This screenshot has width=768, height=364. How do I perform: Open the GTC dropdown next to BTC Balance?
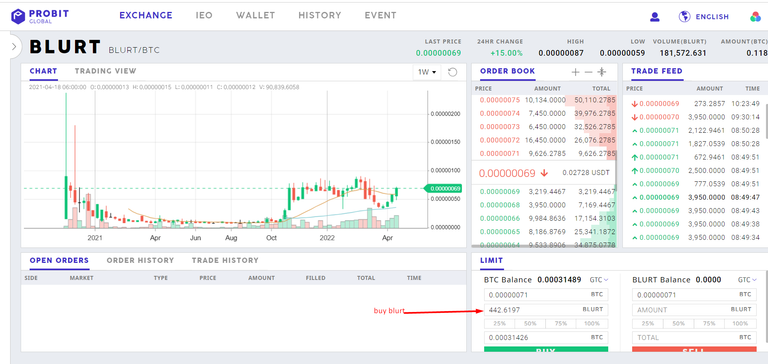(x=599, y=280)
